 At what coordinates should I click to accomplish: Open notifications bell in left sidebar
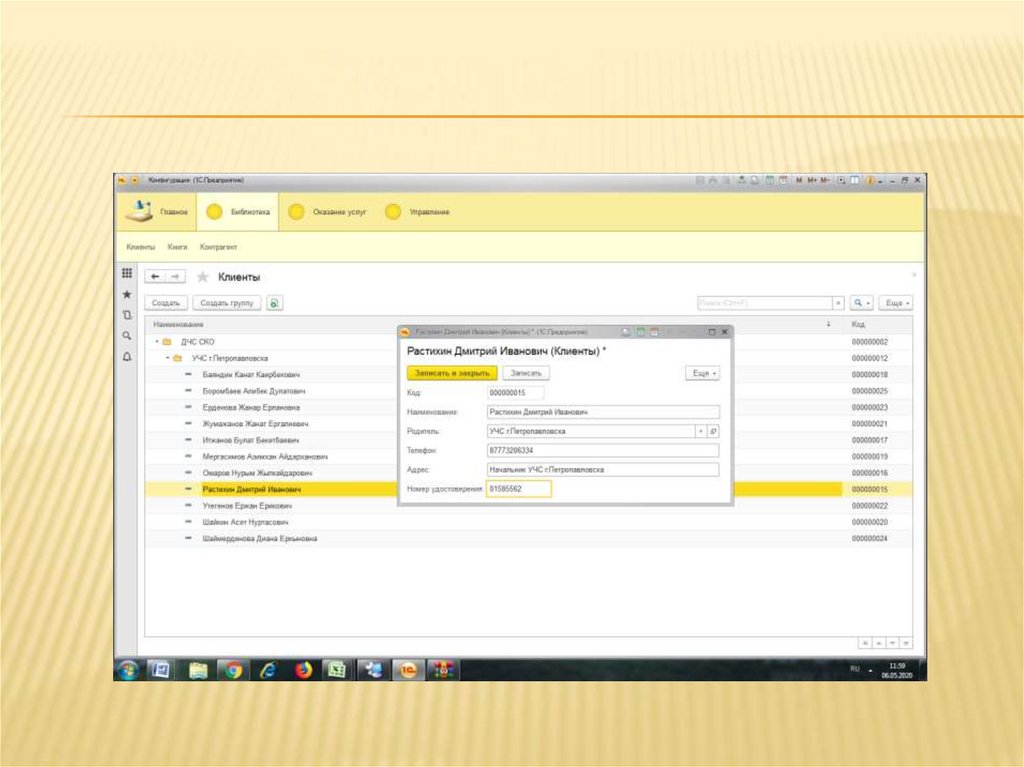click(x=127, y=357)
